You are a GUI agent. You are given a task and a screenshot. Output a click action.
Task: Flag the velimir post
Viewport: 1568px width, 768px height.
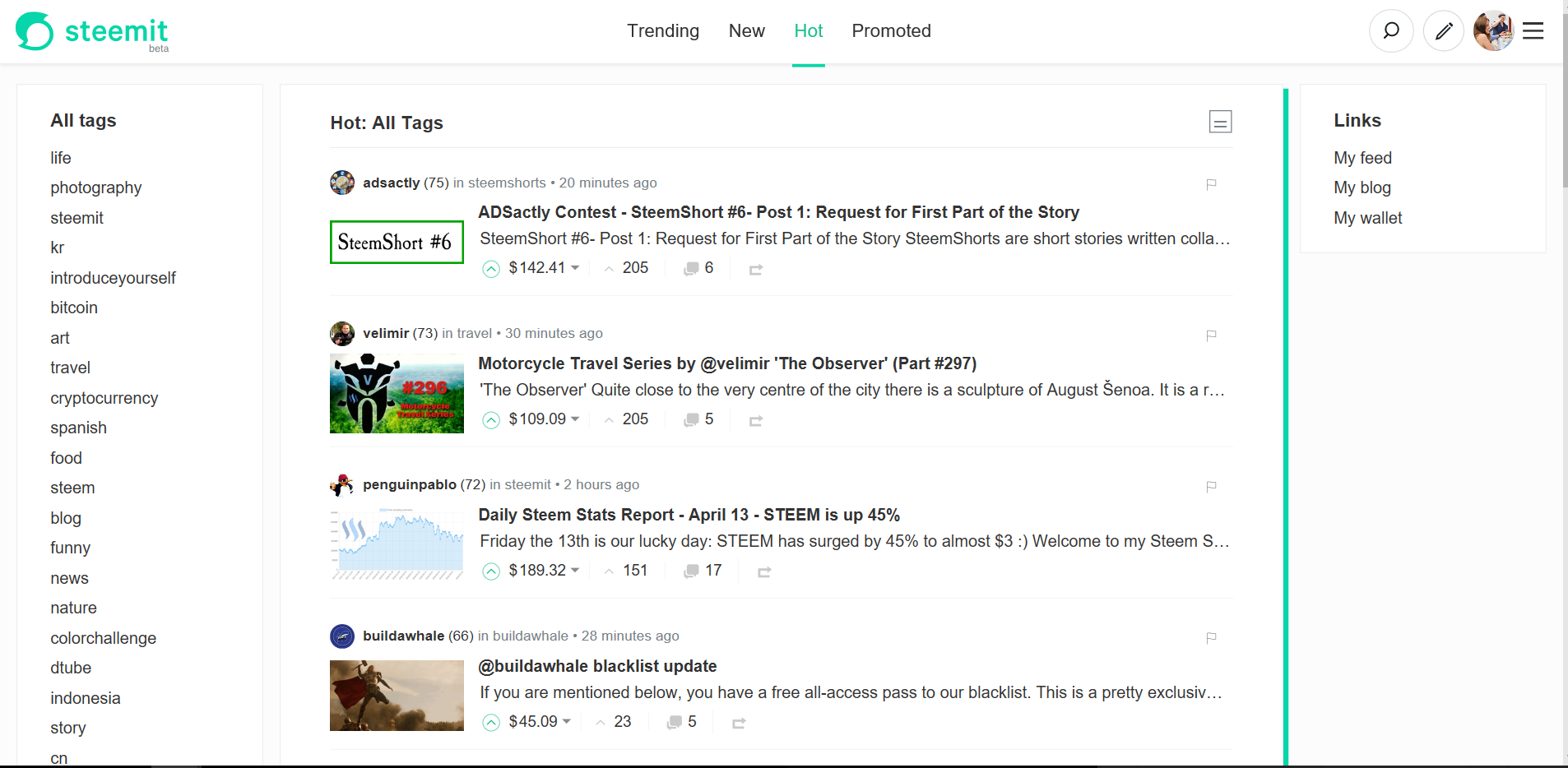pyautogui.click(x=1211, y=335)
